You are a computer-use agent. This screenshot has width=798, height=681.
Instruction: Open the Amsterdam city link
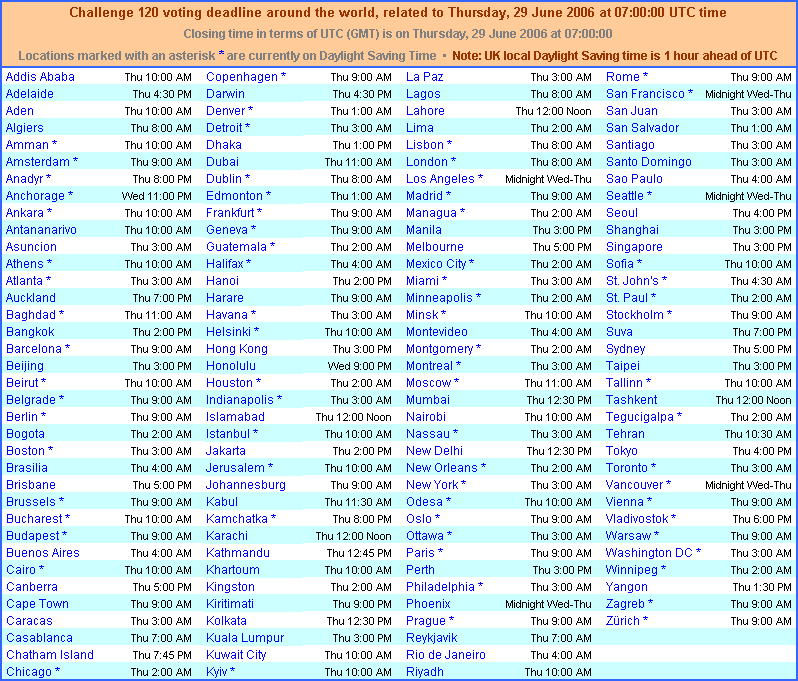click(x=38, y=162)
